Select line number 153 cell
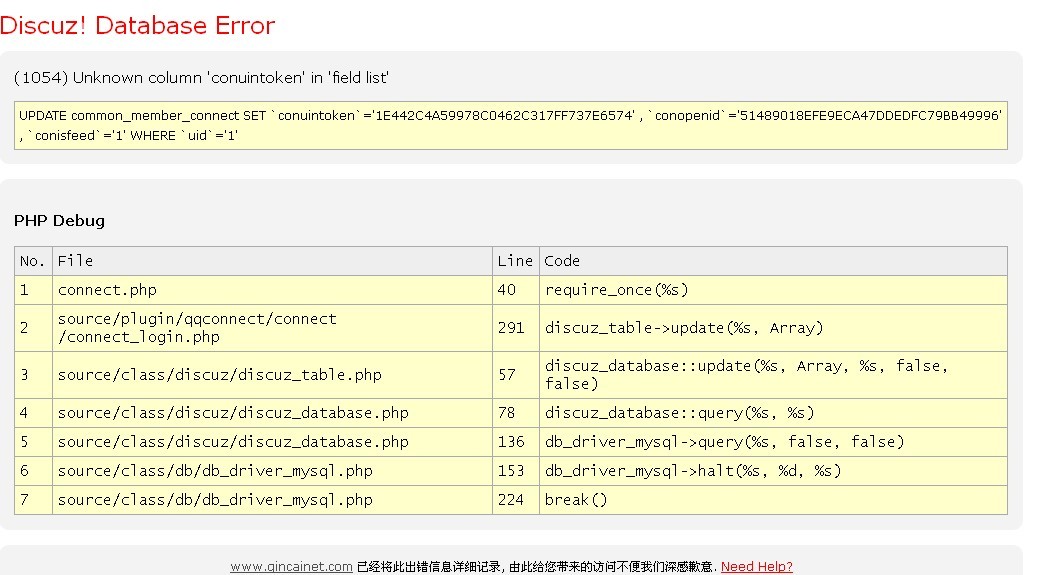 tap(516, 471)
